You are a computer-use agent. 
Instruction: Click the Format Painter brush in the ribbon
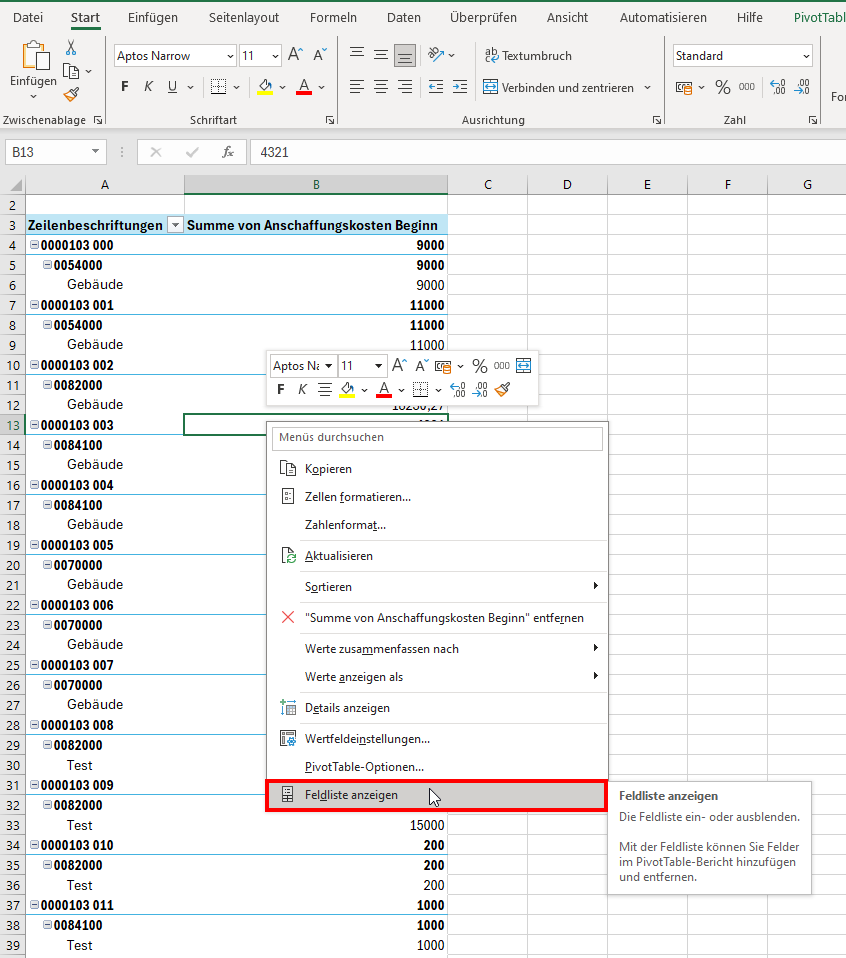[71, 95]
